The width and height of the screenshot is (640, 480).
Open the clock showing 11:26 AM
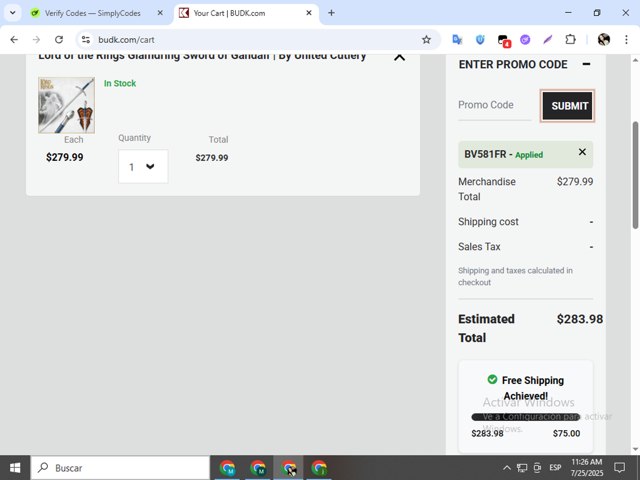point(587,468)
